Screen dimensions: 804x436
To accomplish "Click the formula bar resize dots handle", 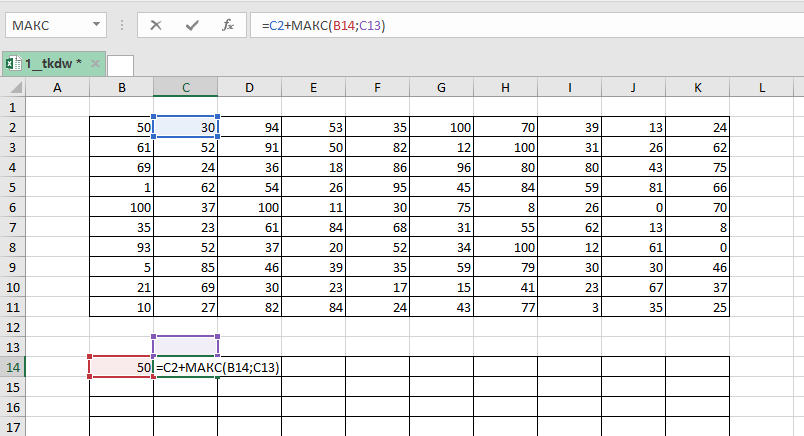I will point(122,25).
